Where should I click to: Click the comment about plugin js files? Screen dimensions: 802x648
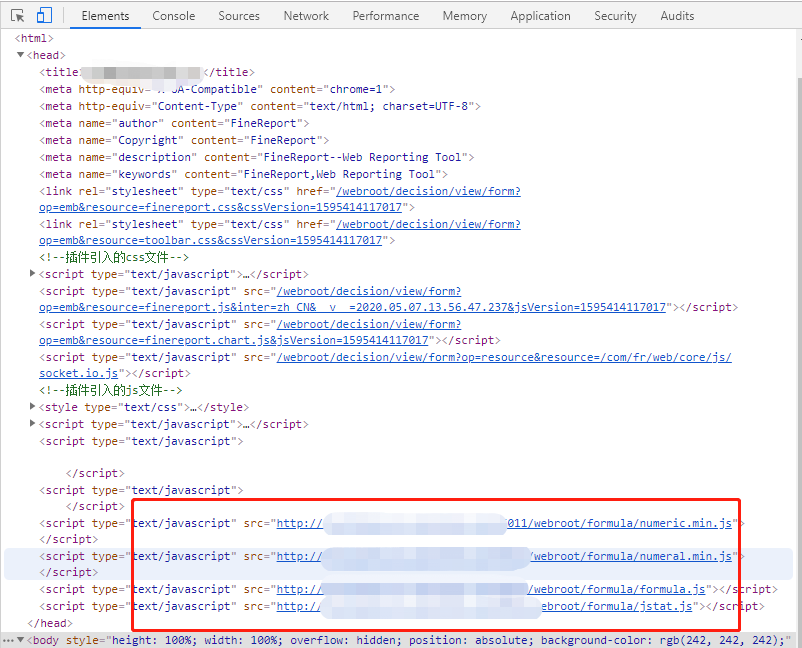(x=110, y=390)
